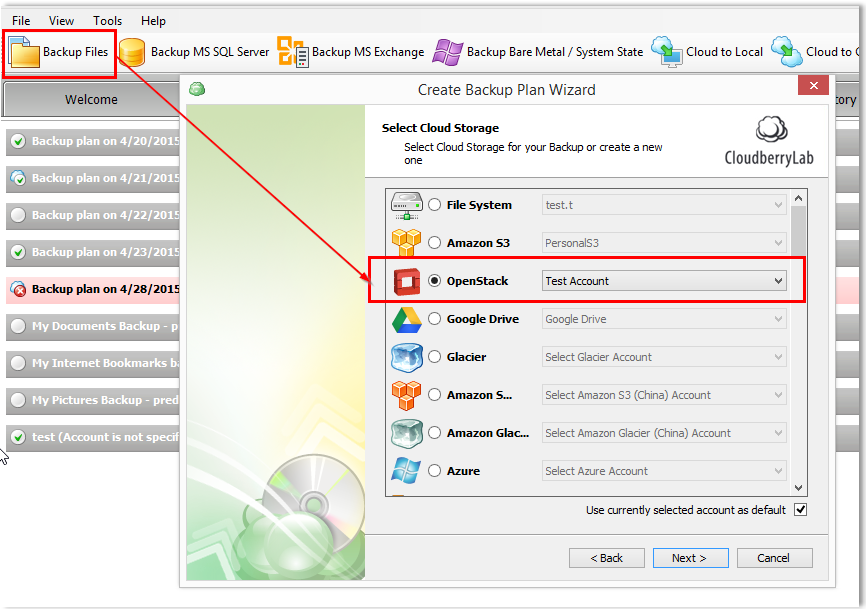This screenshot has width=866, height=609.
Task: Select the File System radio button
Action: (435, 205)
